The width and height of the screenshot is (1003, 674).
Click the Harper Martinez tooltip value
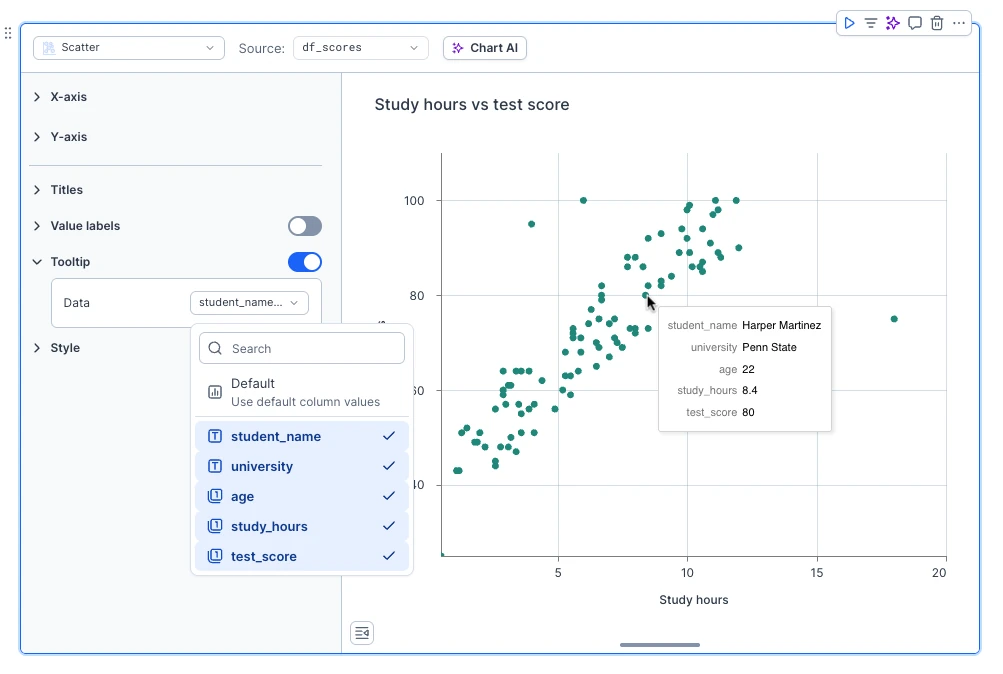pyautogui.click(x=781, y=325)
